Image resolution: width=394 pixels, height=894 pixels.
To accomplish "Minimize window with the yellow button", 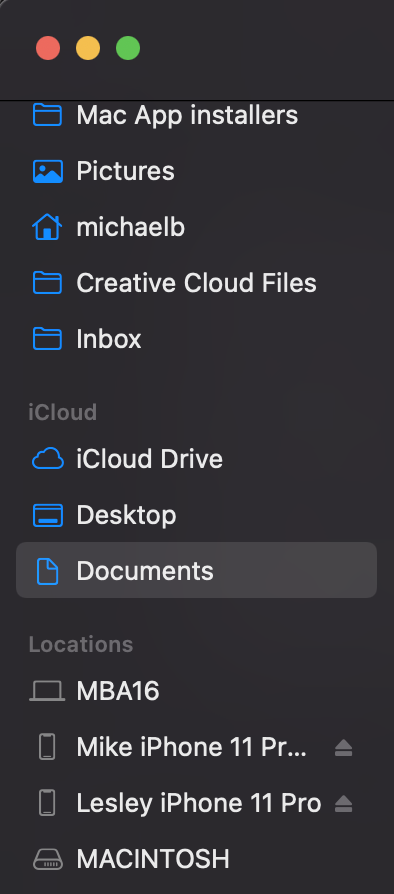I will click(88, 48).
